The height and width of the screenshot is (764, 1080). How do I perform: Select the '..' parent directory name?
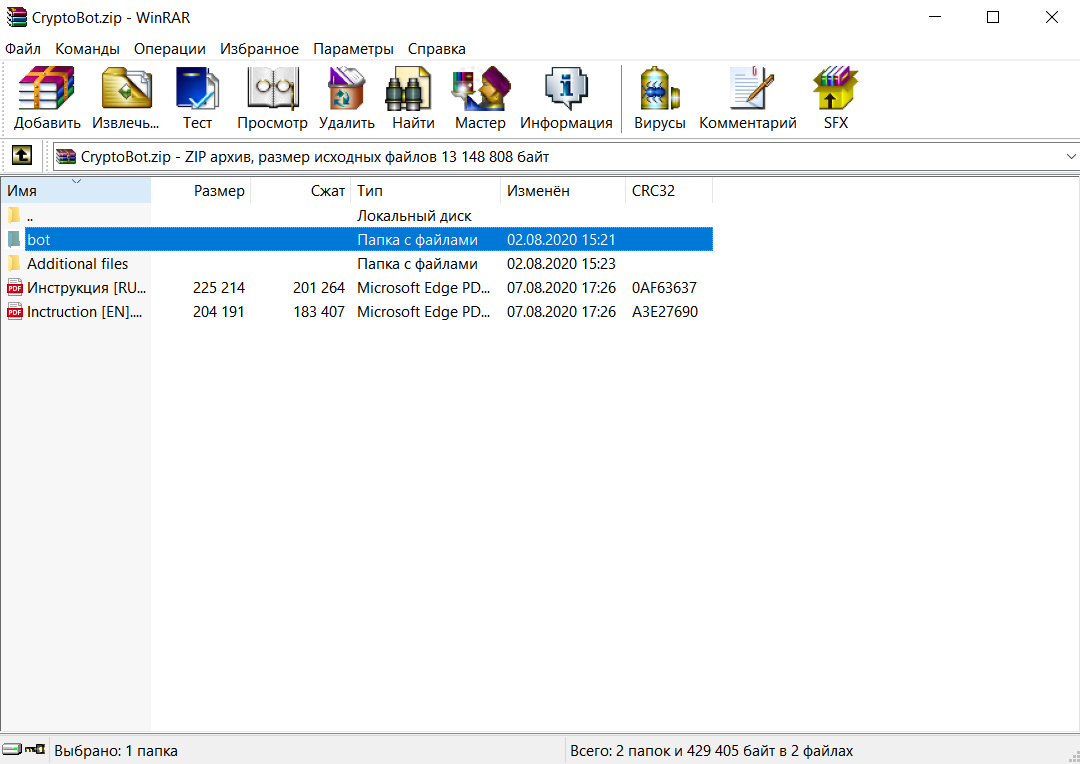pos(30,216)
